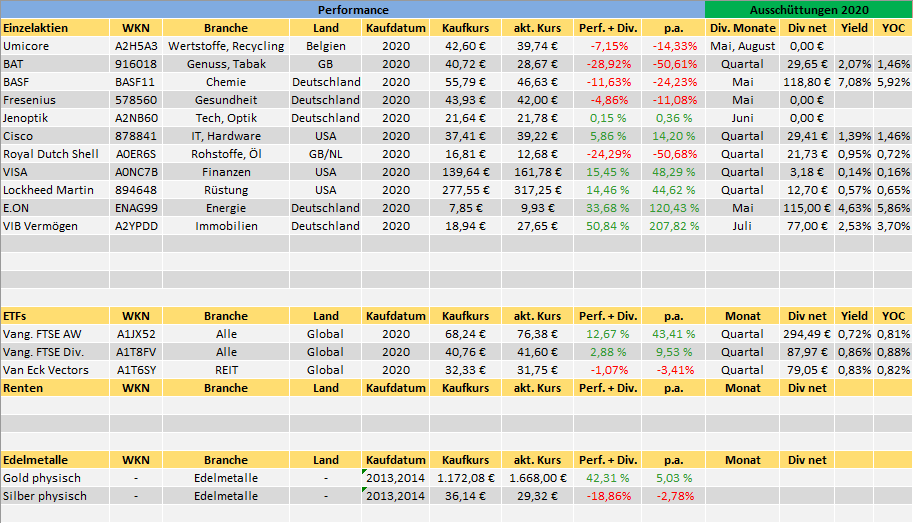Select the Umicore stock name cell
This screenshot has width=913, height=523.
(55, 46)
